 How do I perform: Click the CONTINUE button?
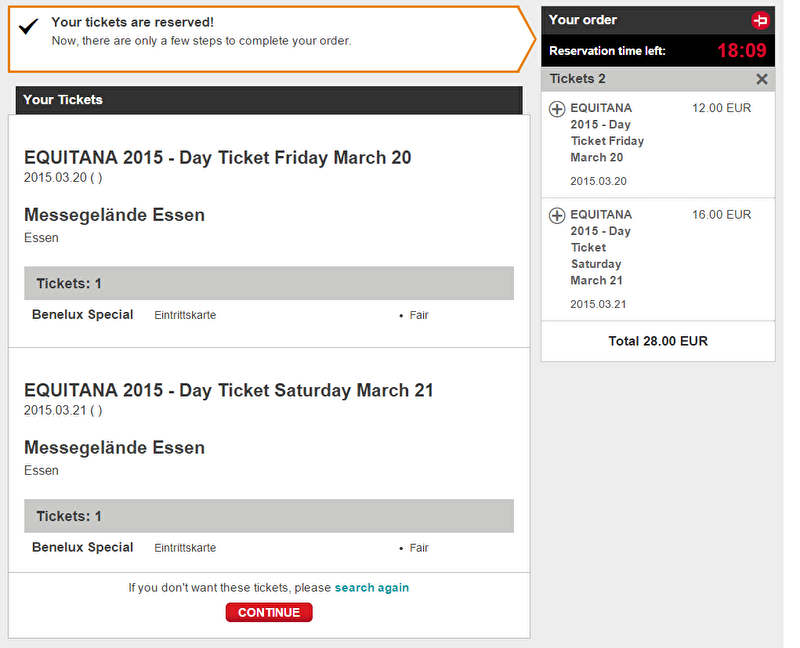pos(269,612)
